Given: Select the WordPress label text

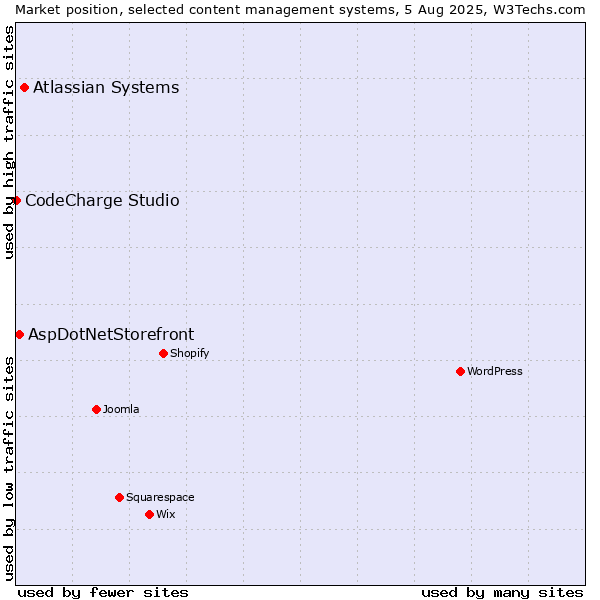Looking at the screenshot, I should [x=494, y=372].
